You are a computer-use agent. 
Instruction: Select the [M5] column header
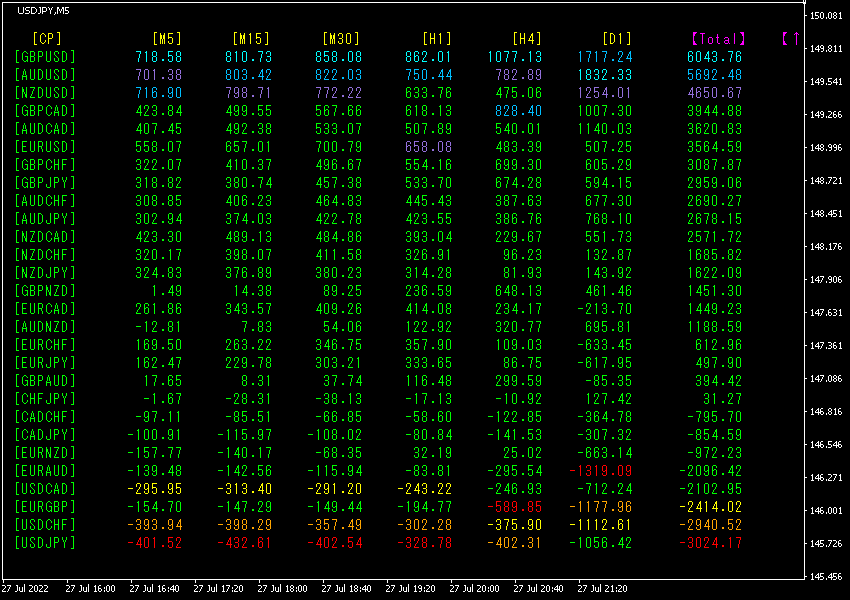167,38
